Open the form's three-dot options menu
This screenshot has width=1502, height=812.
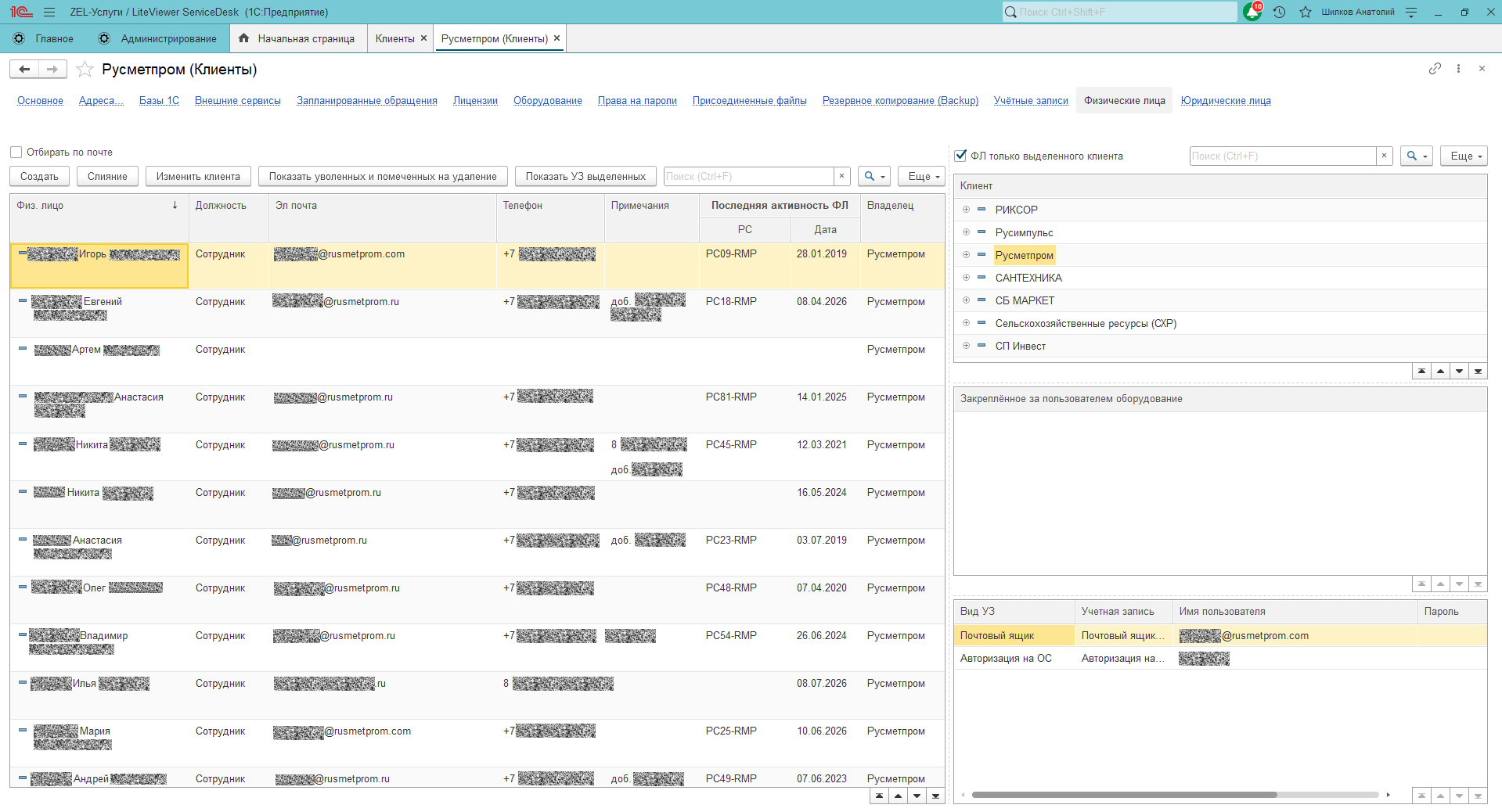[x=1458, y=69]
